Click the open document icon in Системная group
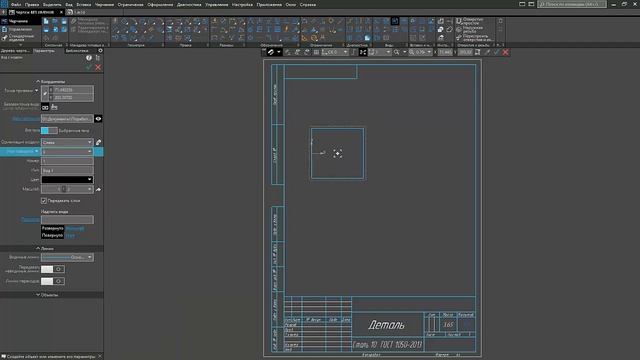640x360 pixels. [x=55, y=21]
